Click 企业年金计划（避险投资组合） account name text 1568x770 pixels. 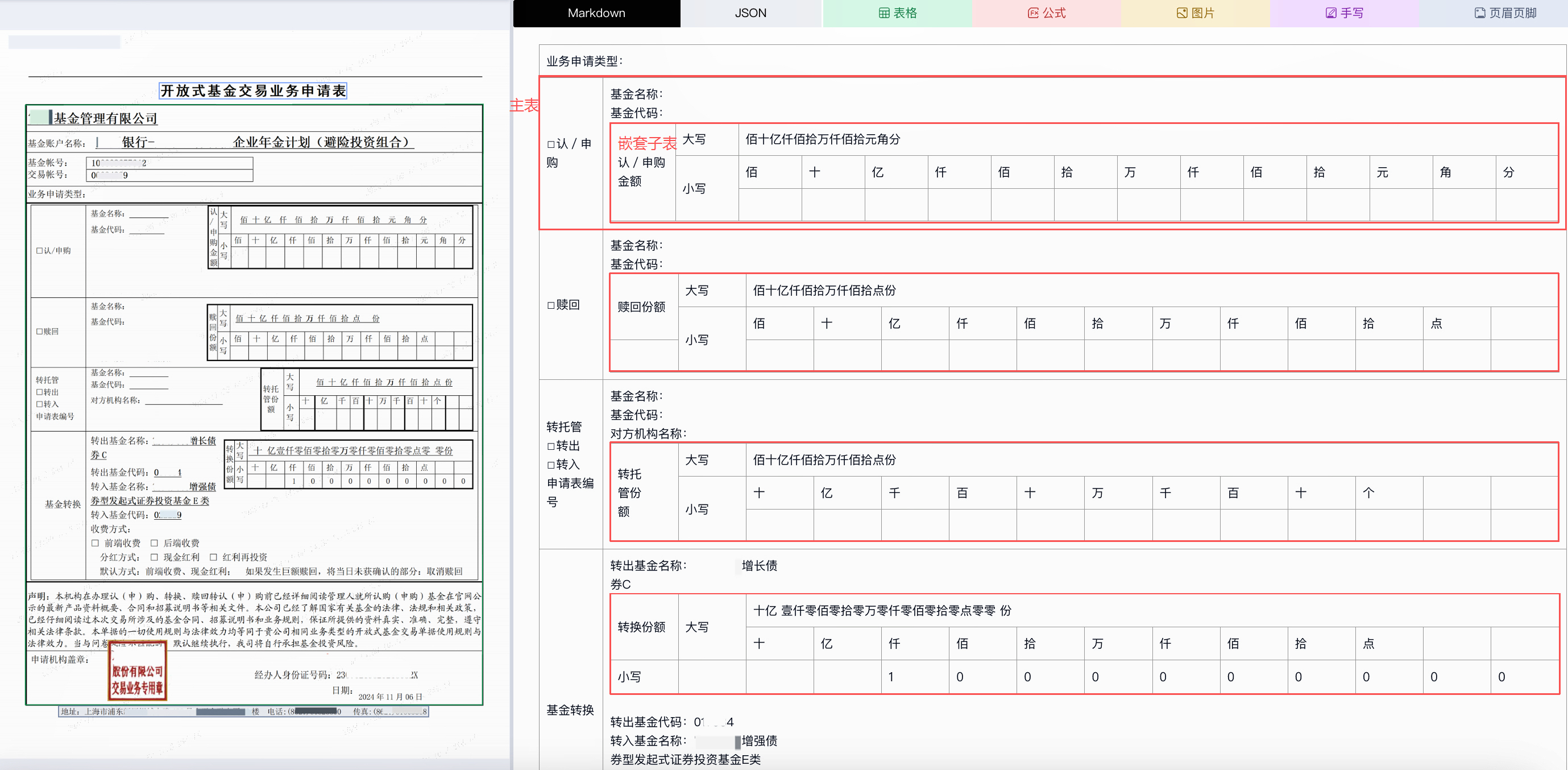click(x=320, y=142)
